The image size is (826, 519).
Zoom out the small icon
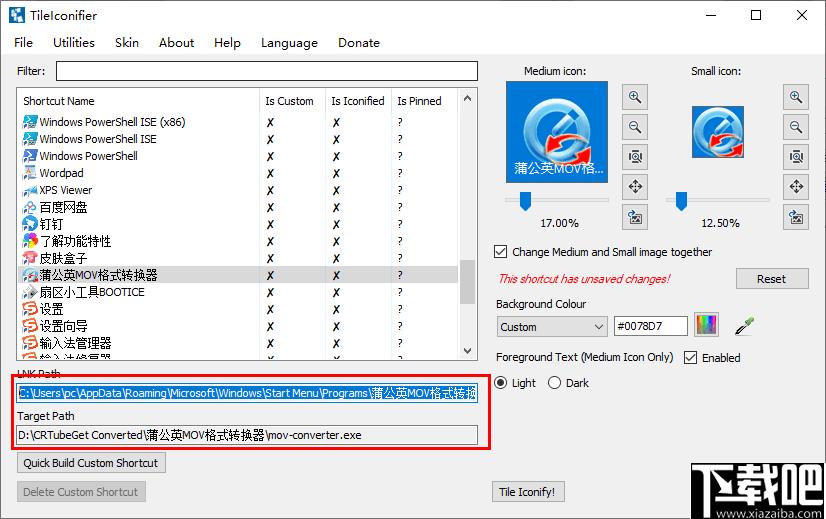pos(795,127)
